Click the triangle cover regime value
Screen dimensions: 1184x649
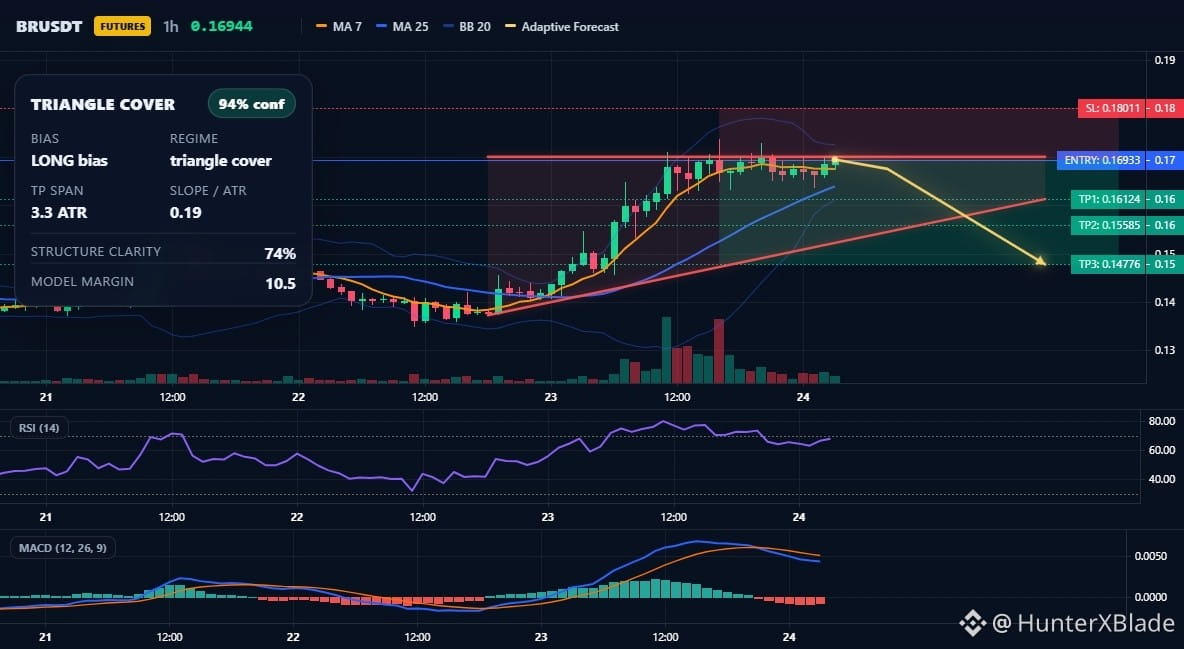click(220, 161)
